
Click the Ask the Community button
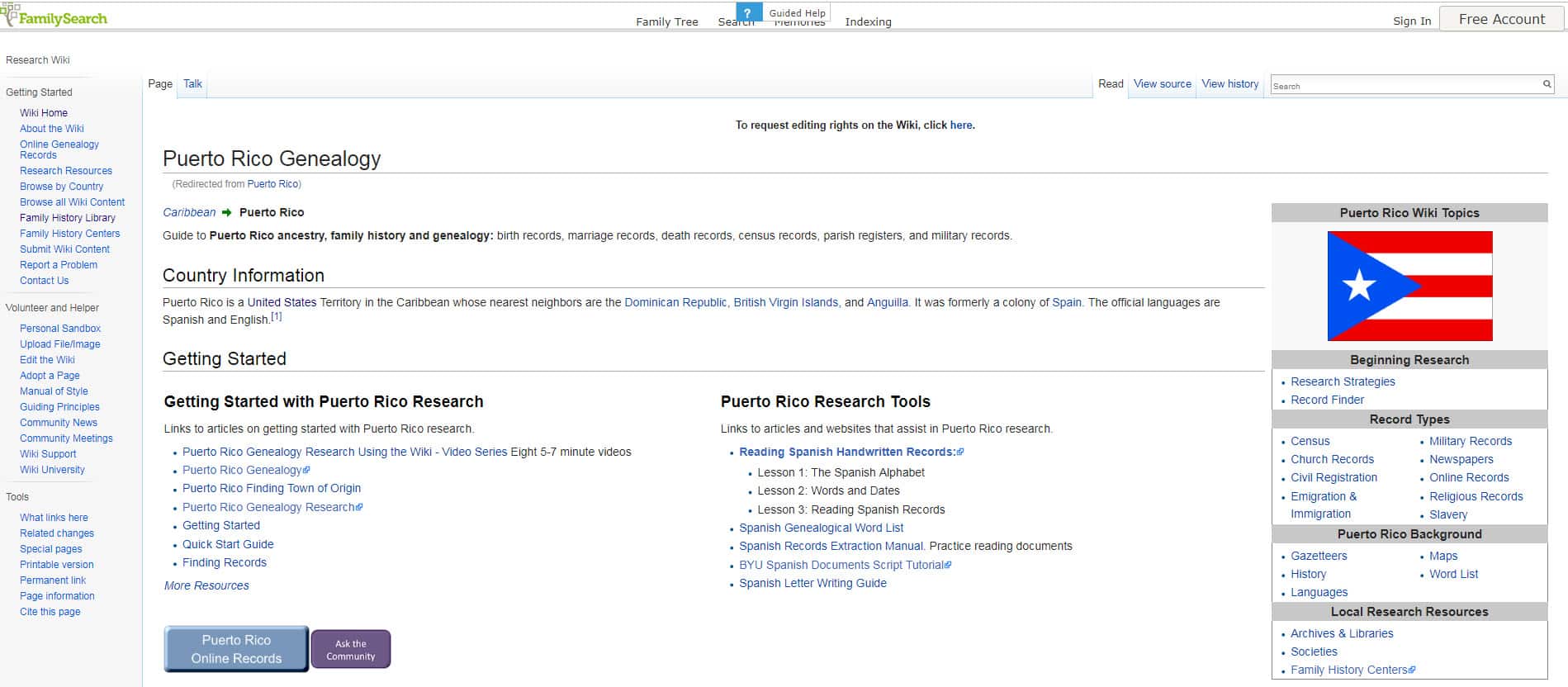[350, 650]
